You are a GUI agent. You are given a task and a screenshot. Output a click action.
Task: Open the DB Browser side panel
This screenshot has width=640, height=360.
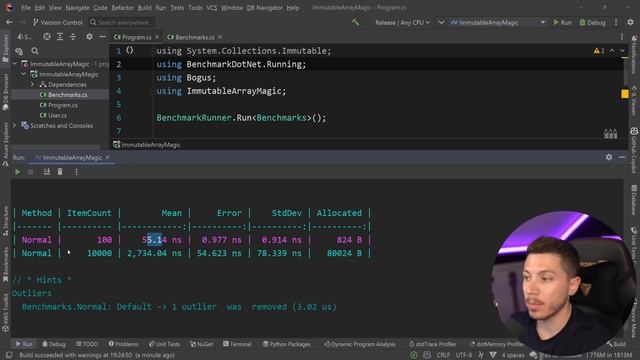5,92
